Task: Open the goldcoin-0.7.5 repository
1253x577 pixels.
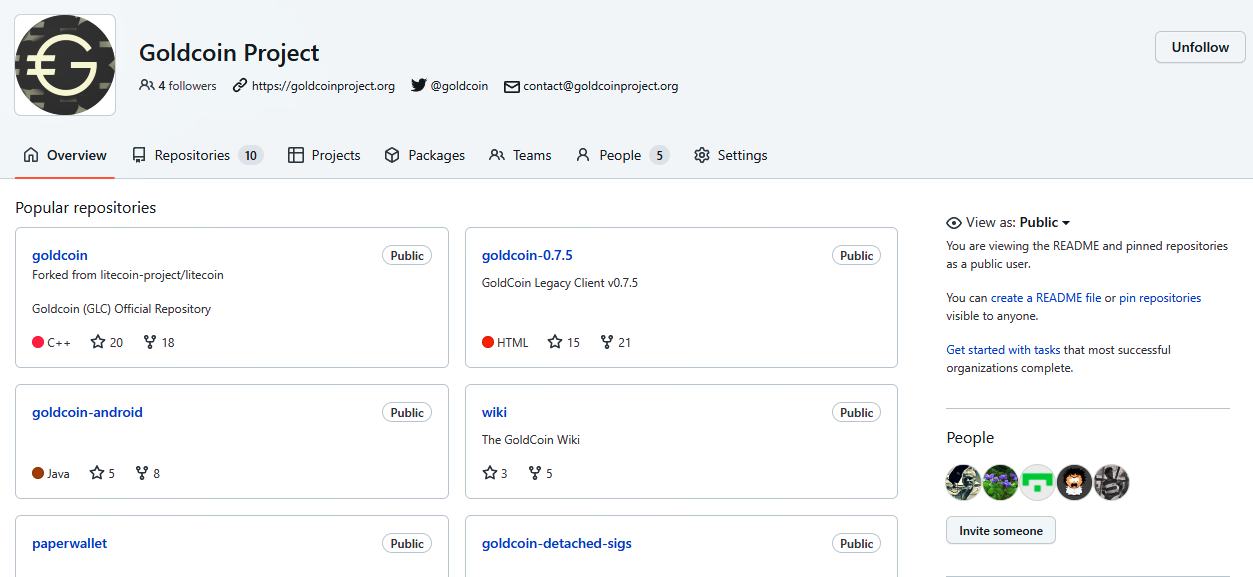Action: click(527, 255)
